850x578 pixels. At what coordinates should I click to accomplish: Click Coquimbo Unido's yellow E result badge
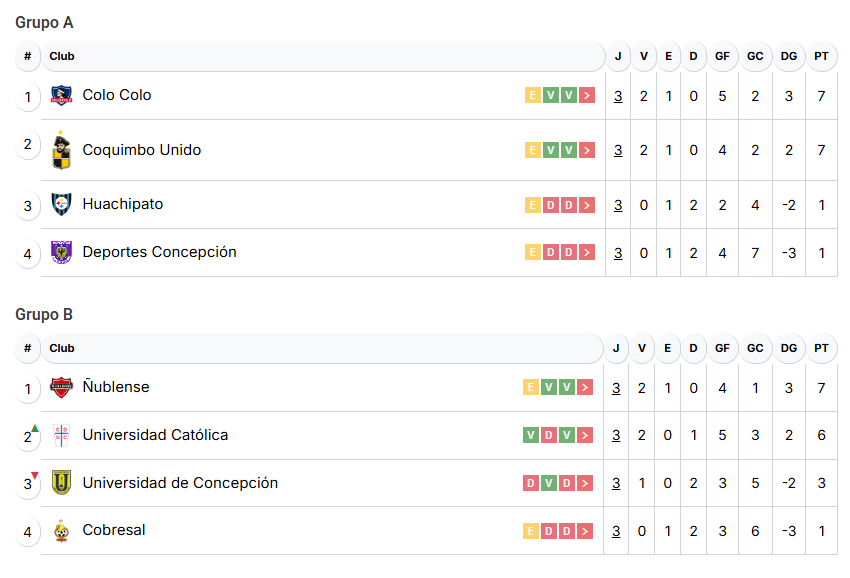[533, 151]
